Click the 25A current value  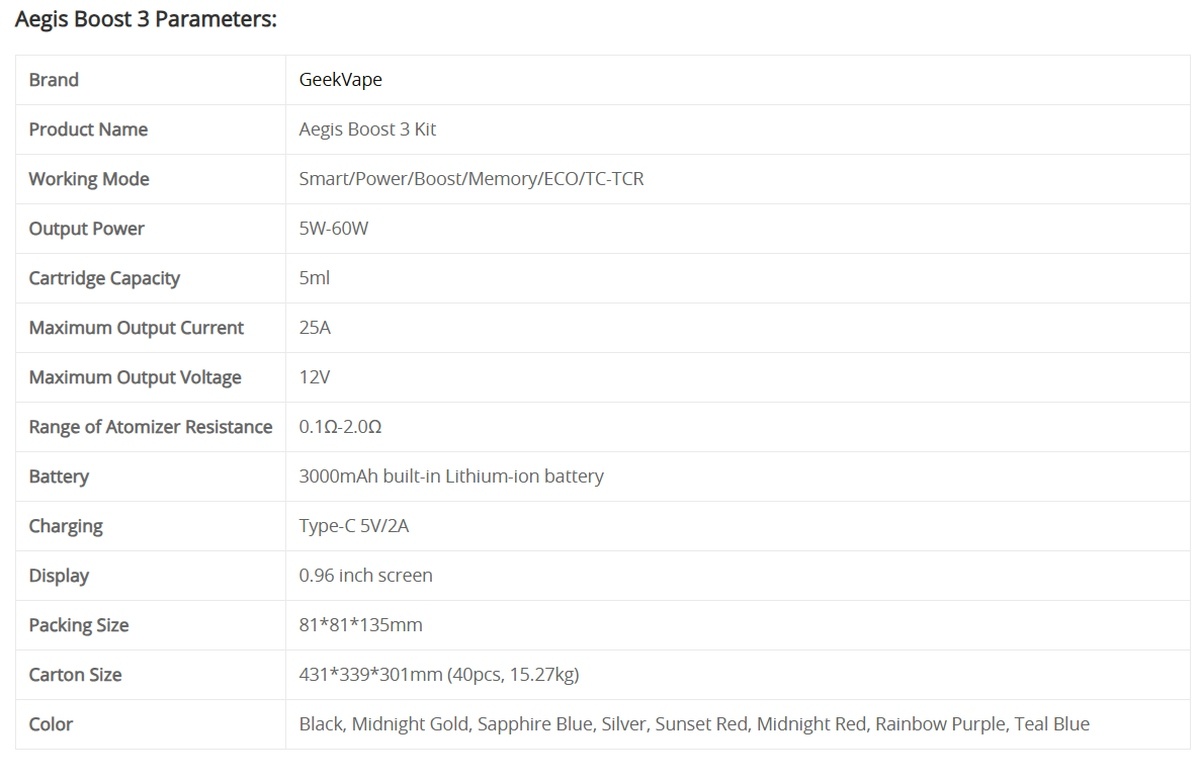pos(315,328)
